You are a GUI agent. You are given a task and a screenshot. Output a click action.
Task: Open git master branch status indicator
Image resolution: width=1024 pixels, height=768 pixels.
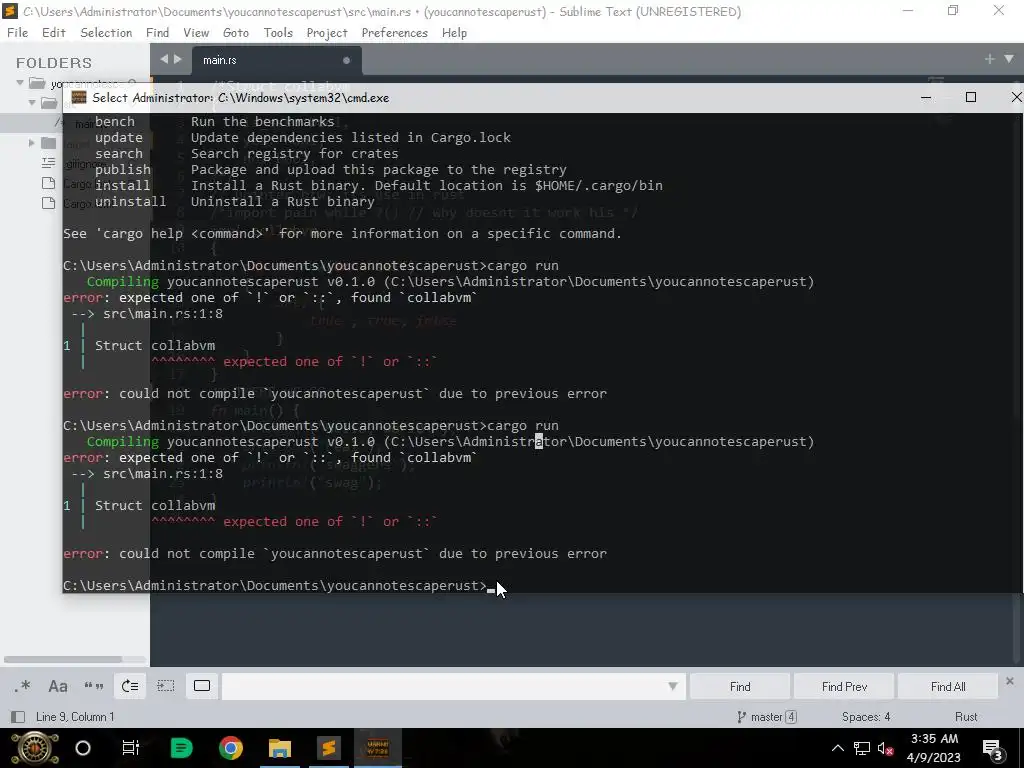click(766, 717)
